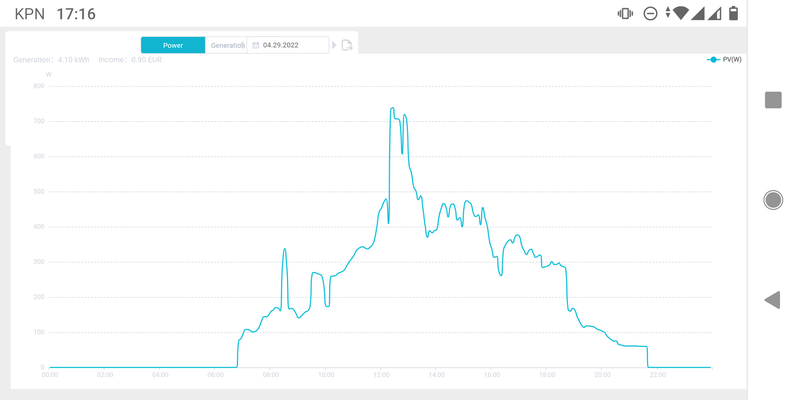Tap the Wi-Fi signal icon
This screenshot has height=400, width=800.
pyautogui.click(x=680, y=13)
